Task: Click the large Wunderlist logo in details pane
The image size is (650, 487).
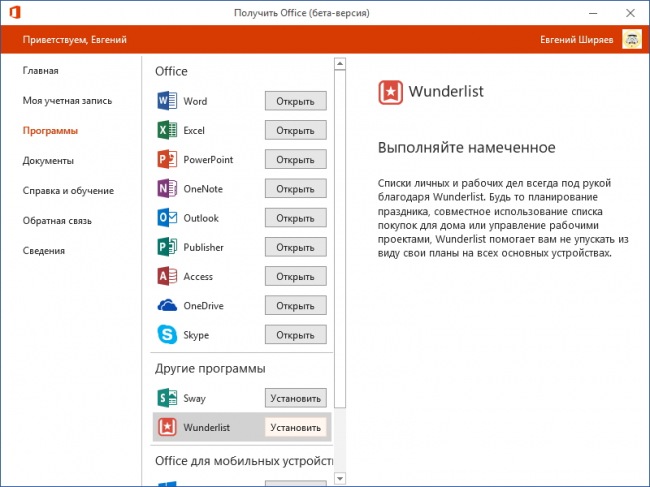Action: pos(390,92)
